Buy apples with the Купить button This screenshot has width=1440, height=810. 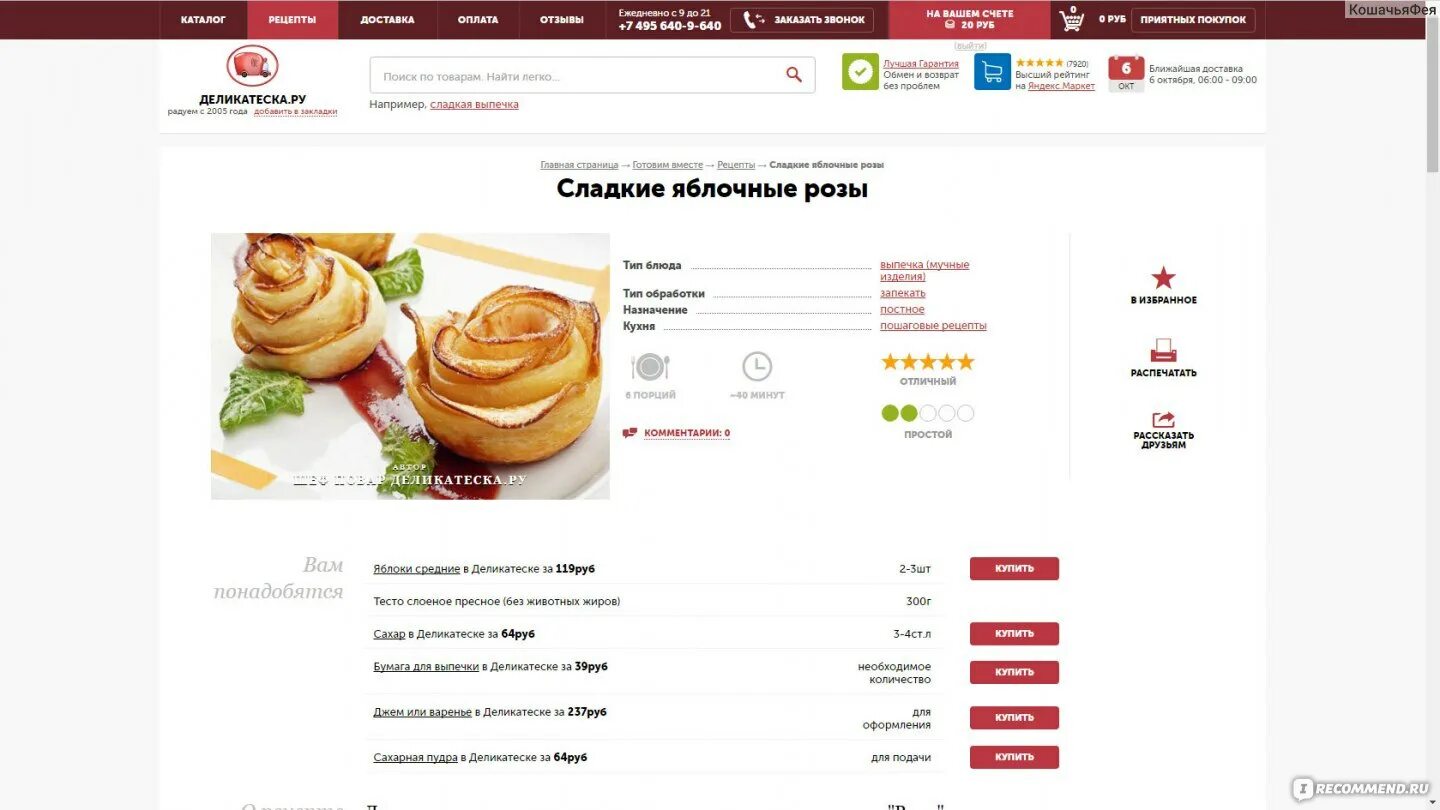1014,569
